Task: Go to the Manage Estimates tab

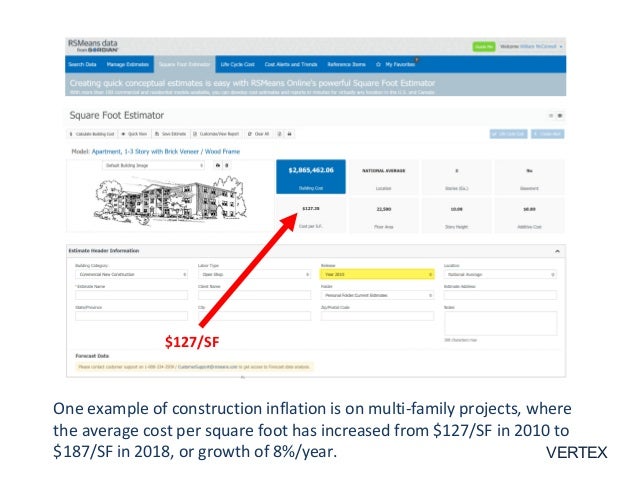Action: point(128,64)
